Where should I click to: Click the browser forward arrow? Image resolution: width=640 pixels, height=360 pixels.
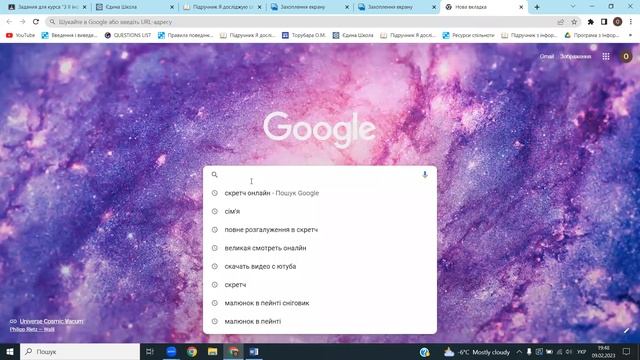22,22
